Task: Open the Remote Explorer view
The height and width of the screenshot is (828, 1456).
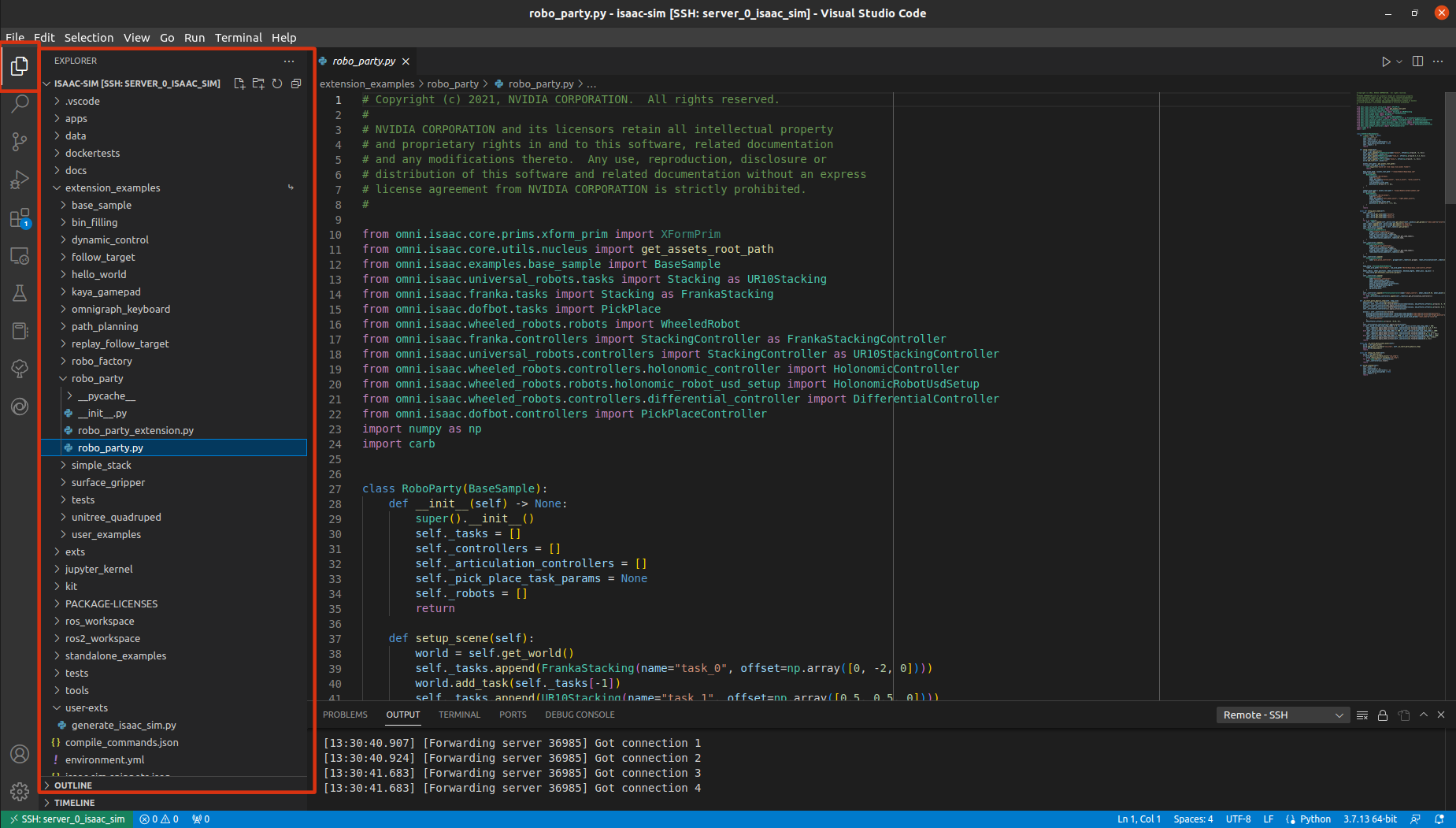Action: click(x=20, y=255)
